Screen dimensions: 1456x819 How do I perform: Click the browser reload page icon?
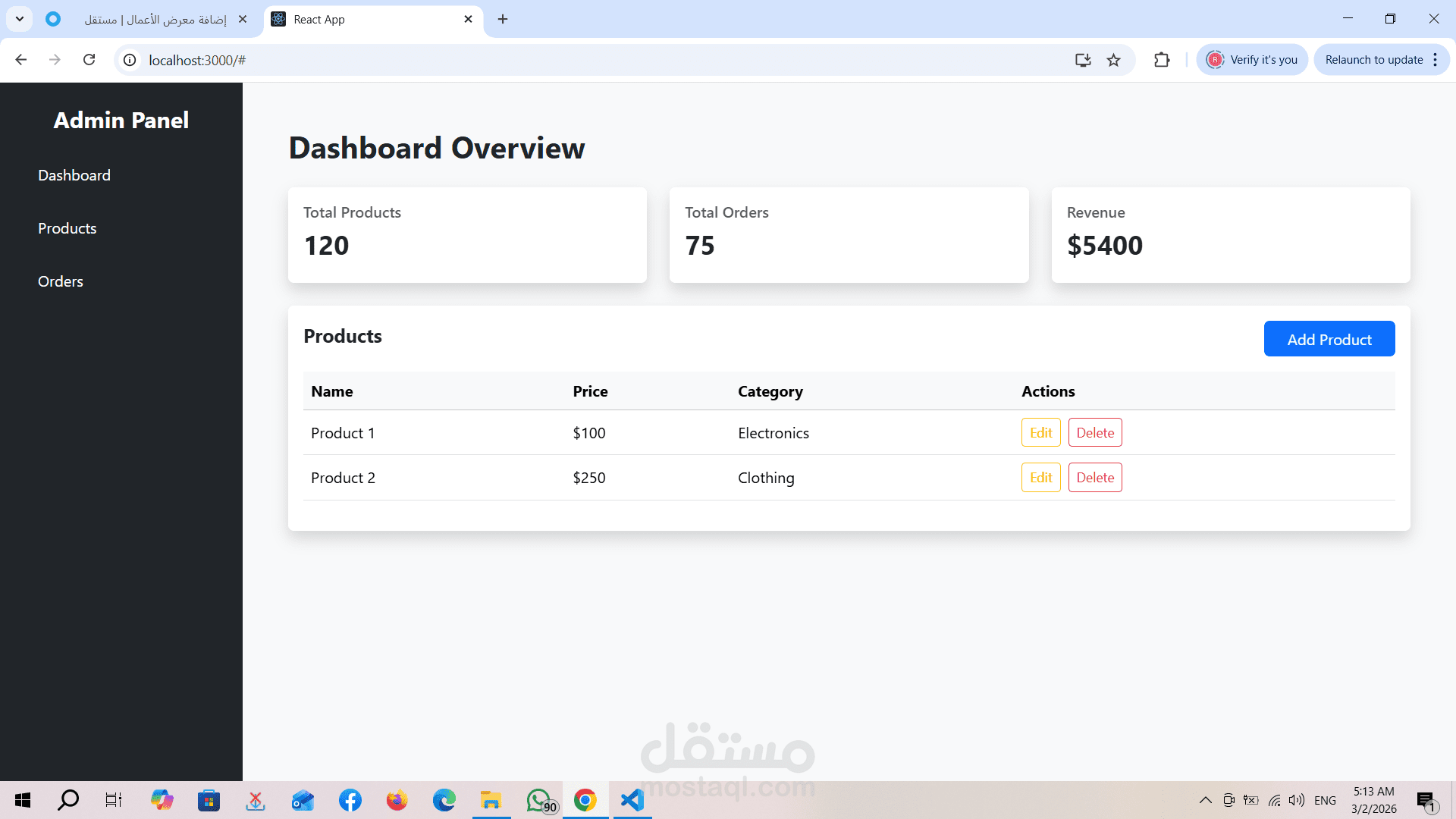(x=89, y=60)
